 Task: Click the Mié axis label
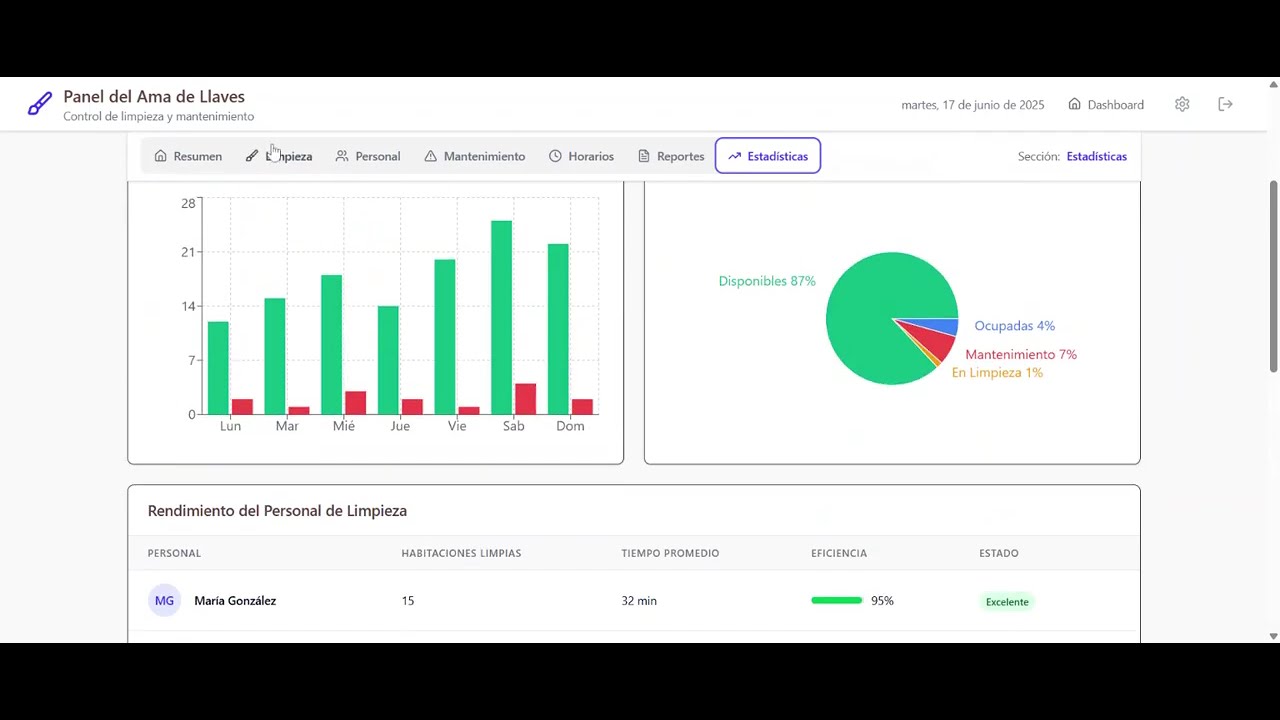click(x=343, y=426)
